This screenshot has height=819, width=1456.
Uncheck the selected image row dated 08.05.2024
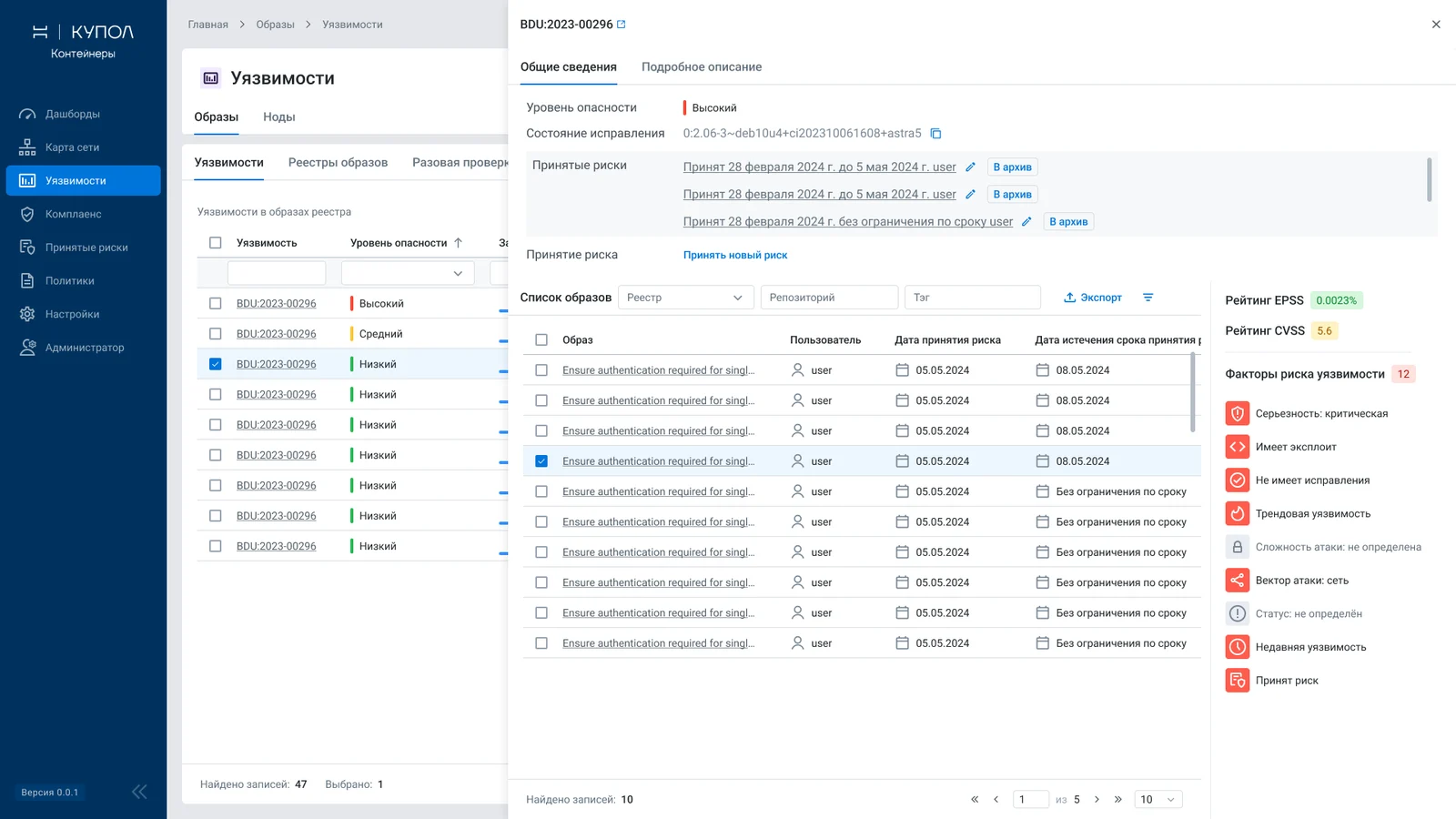pos(541,461)
